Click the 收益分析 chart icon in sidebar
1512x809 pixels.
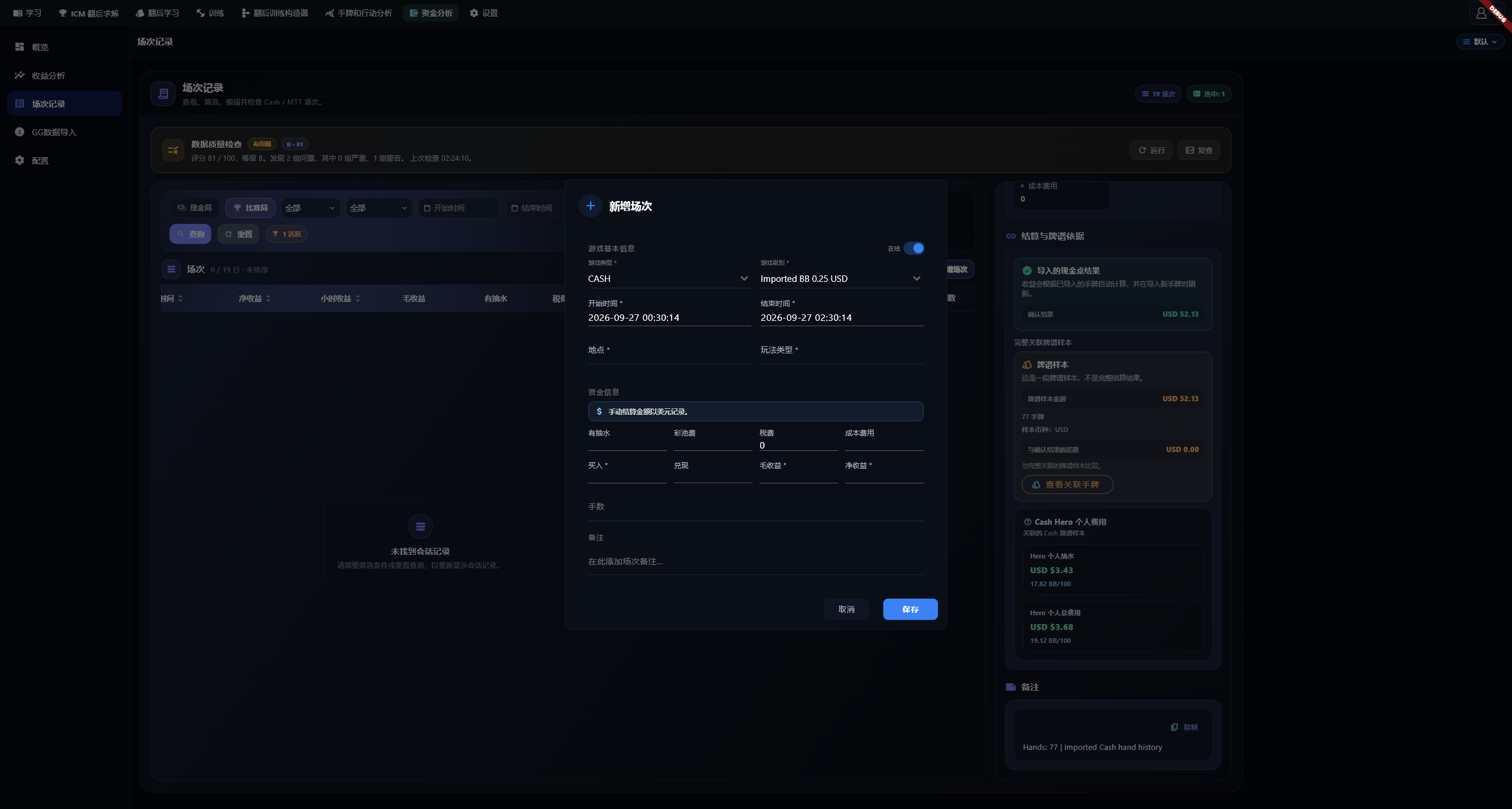(19, 75)
